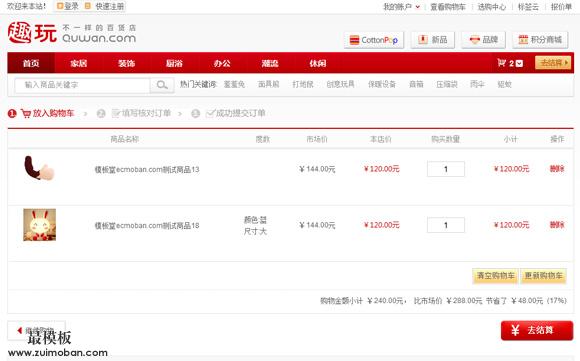Screen dimensions: 580x361
Task: Select 休闲 in navigation bar
Action: (x=318, y=63)
